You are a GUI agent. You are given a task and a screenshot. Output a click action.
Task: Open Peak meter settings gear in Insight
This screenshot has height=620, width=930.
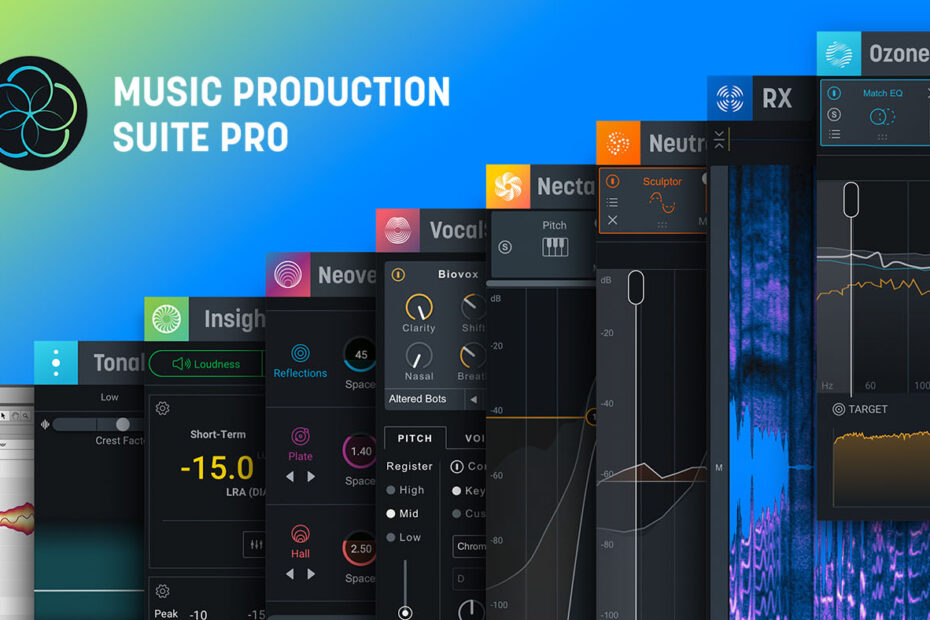pos(163,591)
